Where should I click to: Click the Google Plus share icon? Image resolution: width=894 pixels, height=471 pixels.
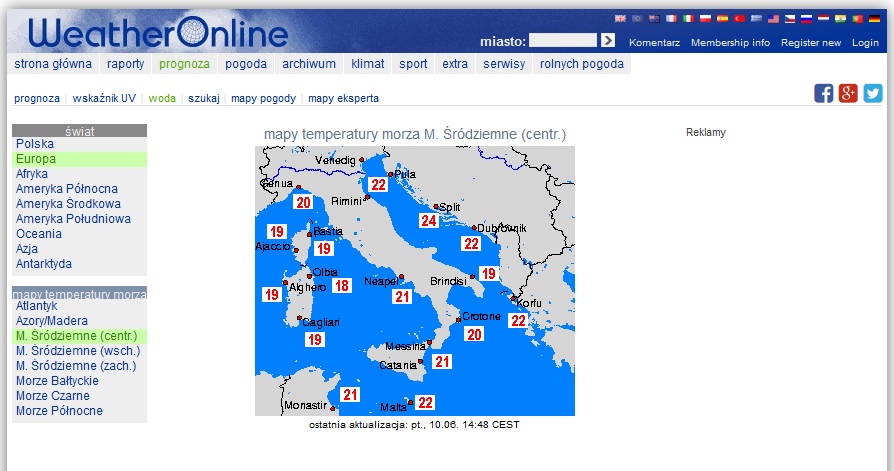848,93
